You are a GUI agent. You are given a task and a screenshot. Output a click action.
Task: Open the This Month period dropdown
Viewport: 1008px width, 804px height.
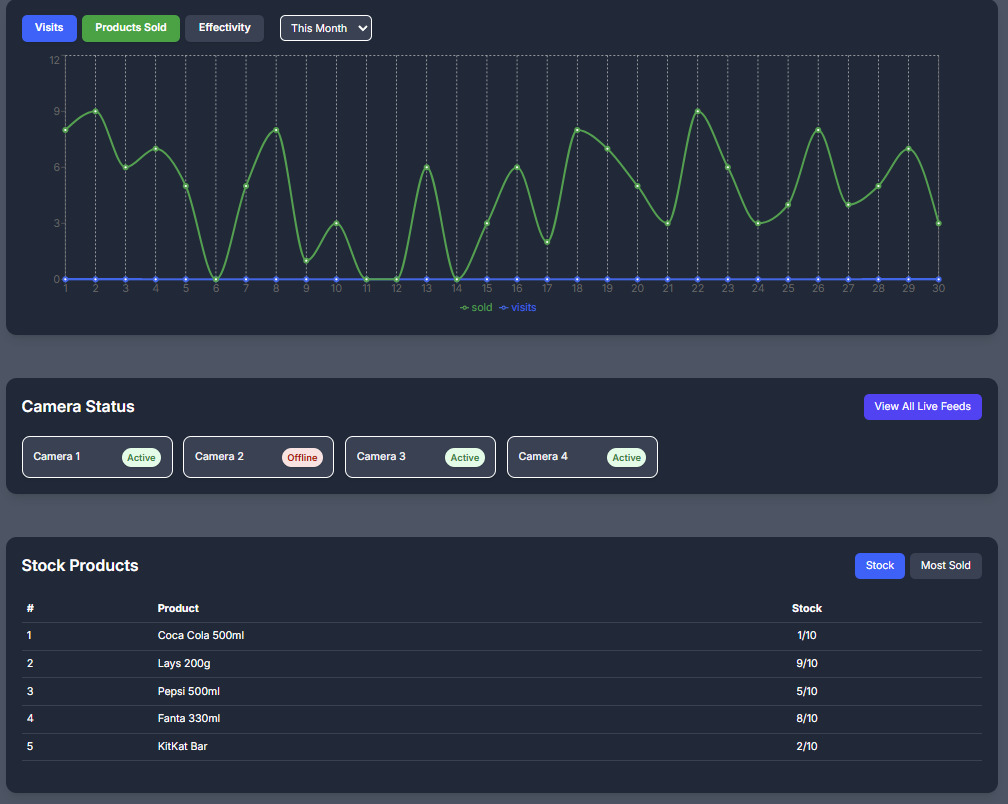(325, 28)
